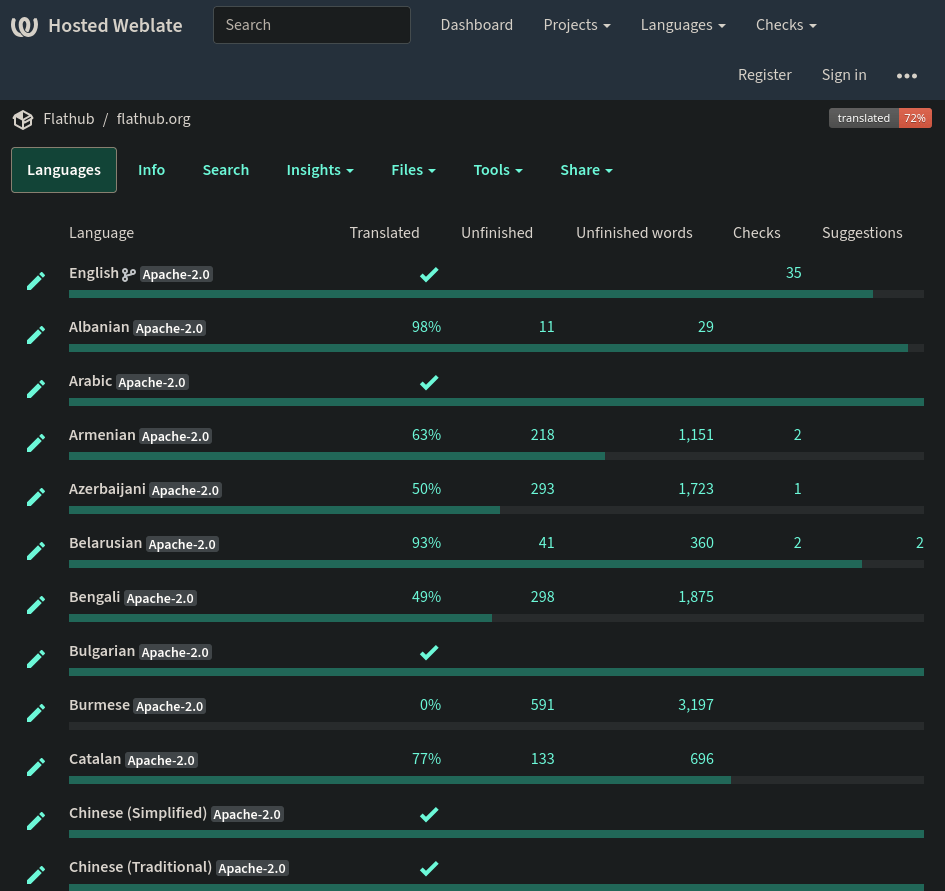The height and width of the screenshot is (891, 945).
Task: Switch to the Search tab
Action: [x=225, y=170]
